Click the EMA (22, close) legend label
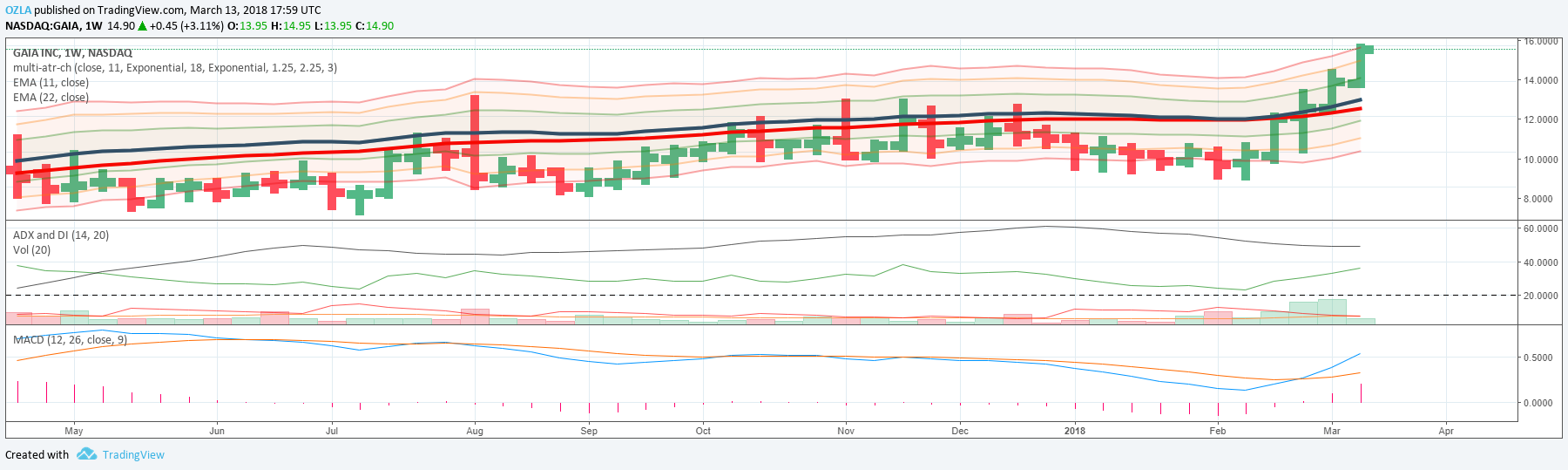 coord(51,98)
